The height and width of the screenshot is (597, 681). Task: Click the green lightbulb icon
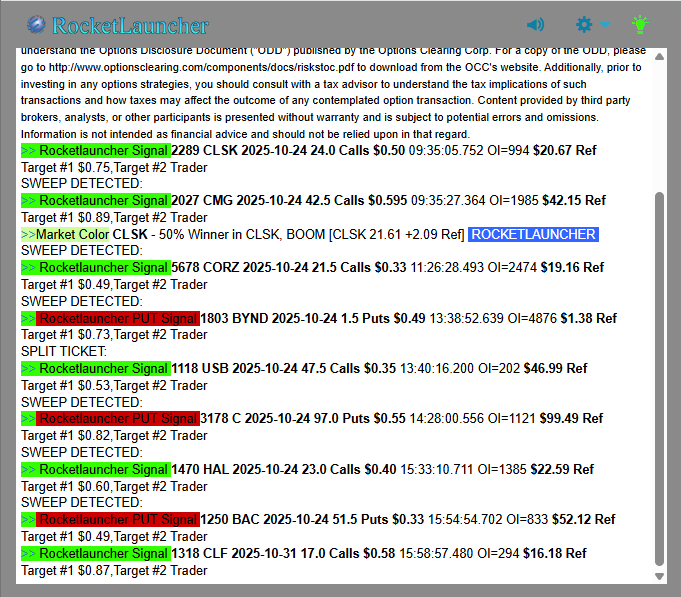(x=640, y=24)
